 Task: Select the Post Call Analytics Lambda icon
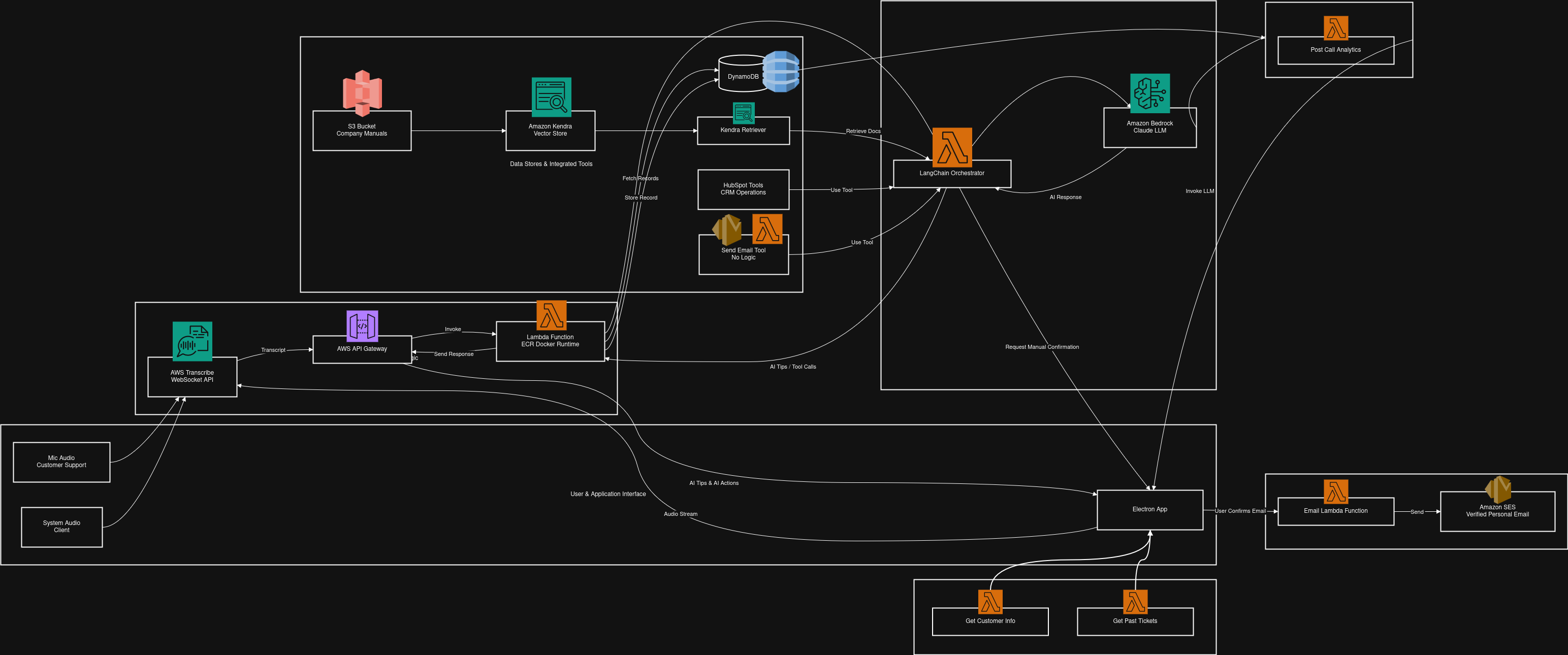1335,28
